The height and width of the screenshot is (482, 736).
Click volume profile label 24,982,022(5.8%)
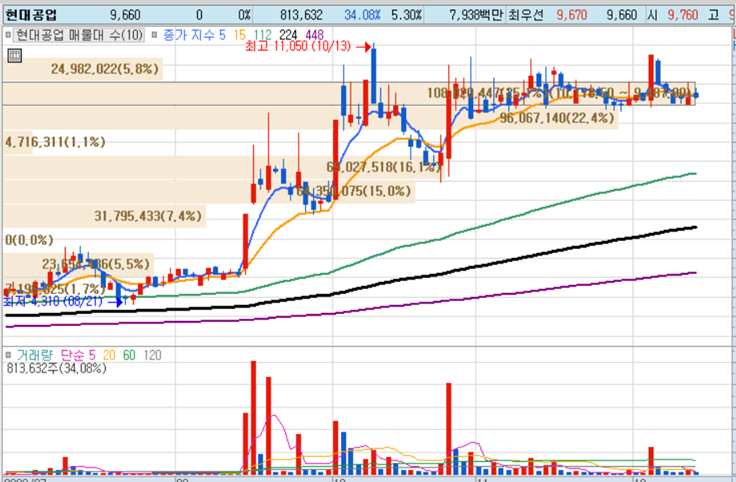point(105,69)
